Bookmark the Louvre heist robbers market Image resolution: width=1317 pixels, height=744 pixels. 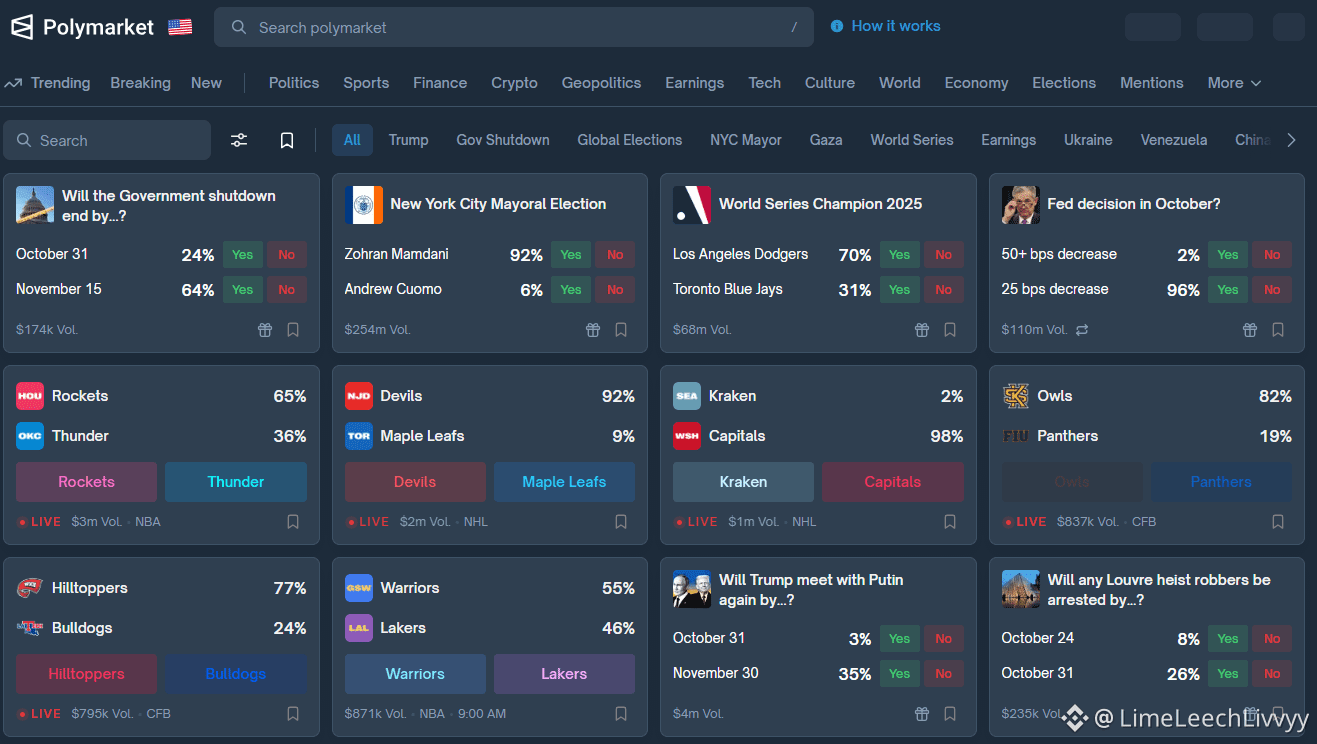pos(1278,713)
